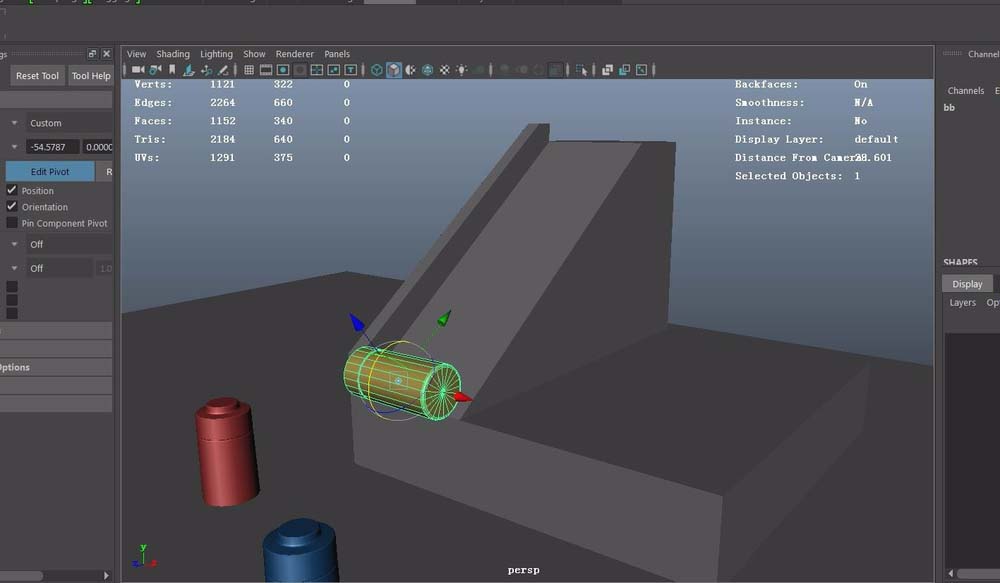
Task: Click the Tool Settings horizontal scrollbar thumb
Action: 21,575
